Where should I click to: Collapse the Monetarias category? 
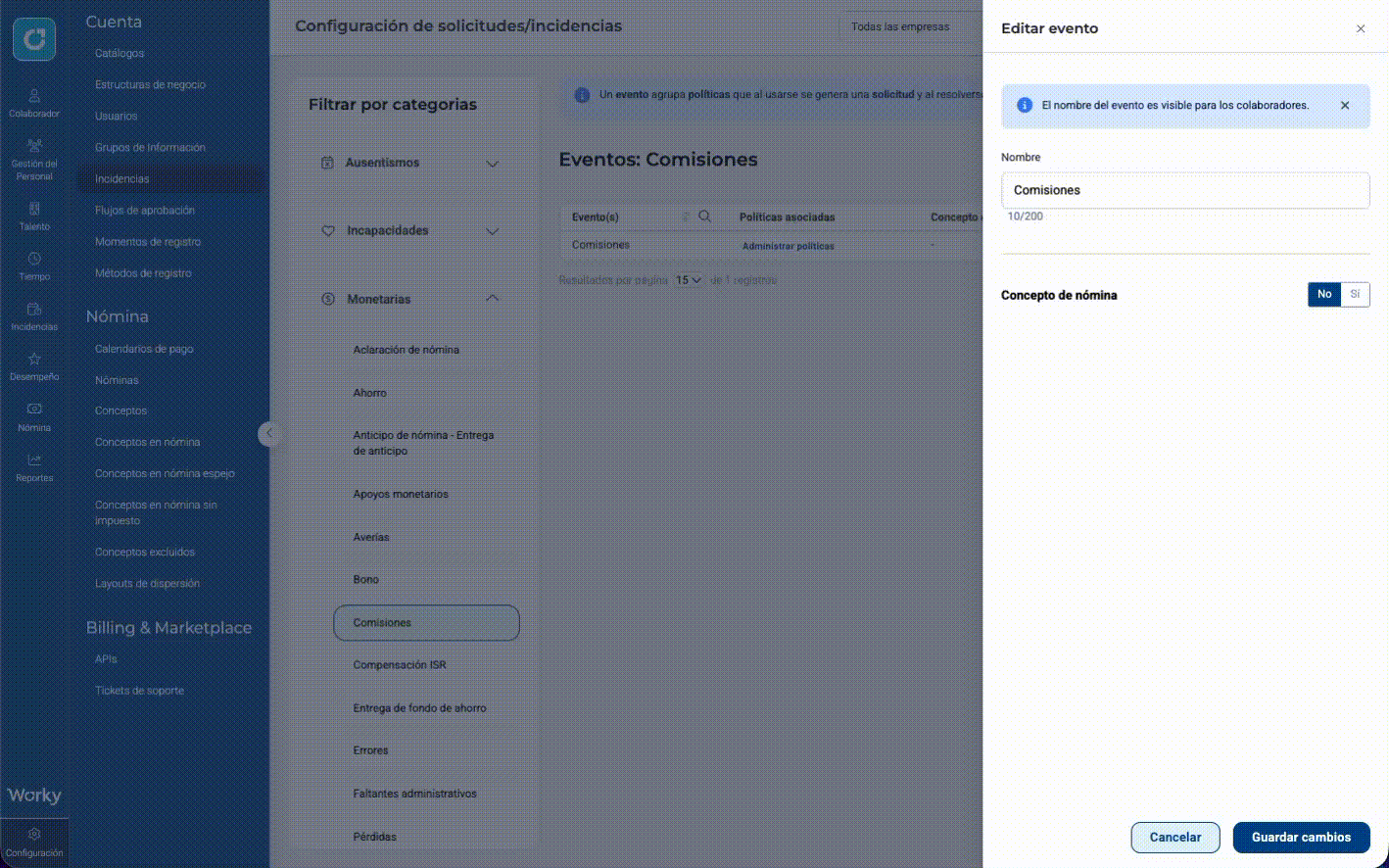pyautogui.click(x=493, y=299)
